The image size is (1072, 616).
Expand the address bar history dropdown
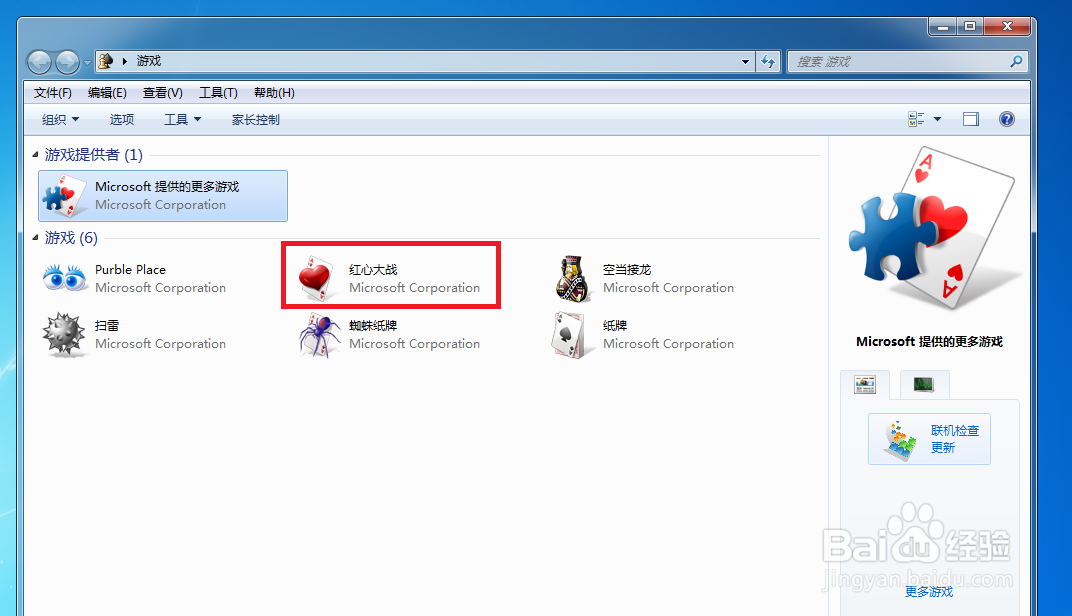(745, 62)
